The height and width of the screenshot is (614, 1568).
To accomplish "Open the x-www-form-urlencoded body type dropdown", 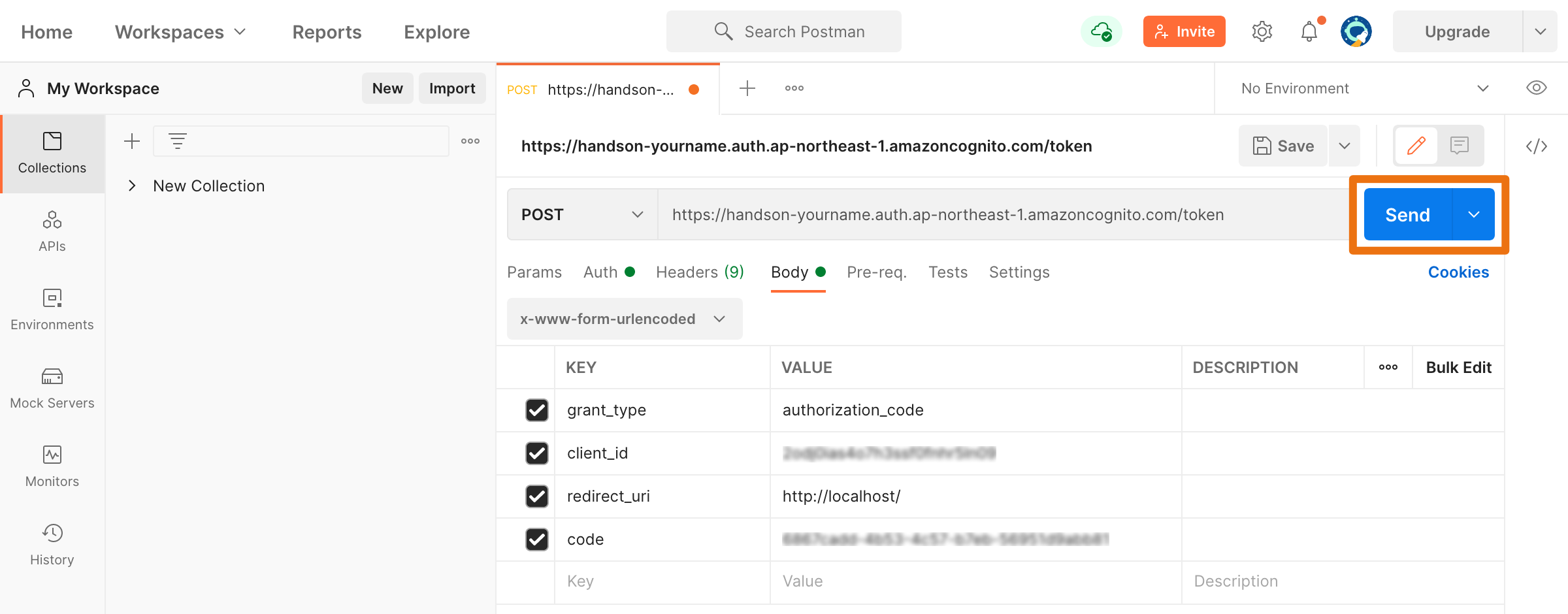I will point(625,319).
